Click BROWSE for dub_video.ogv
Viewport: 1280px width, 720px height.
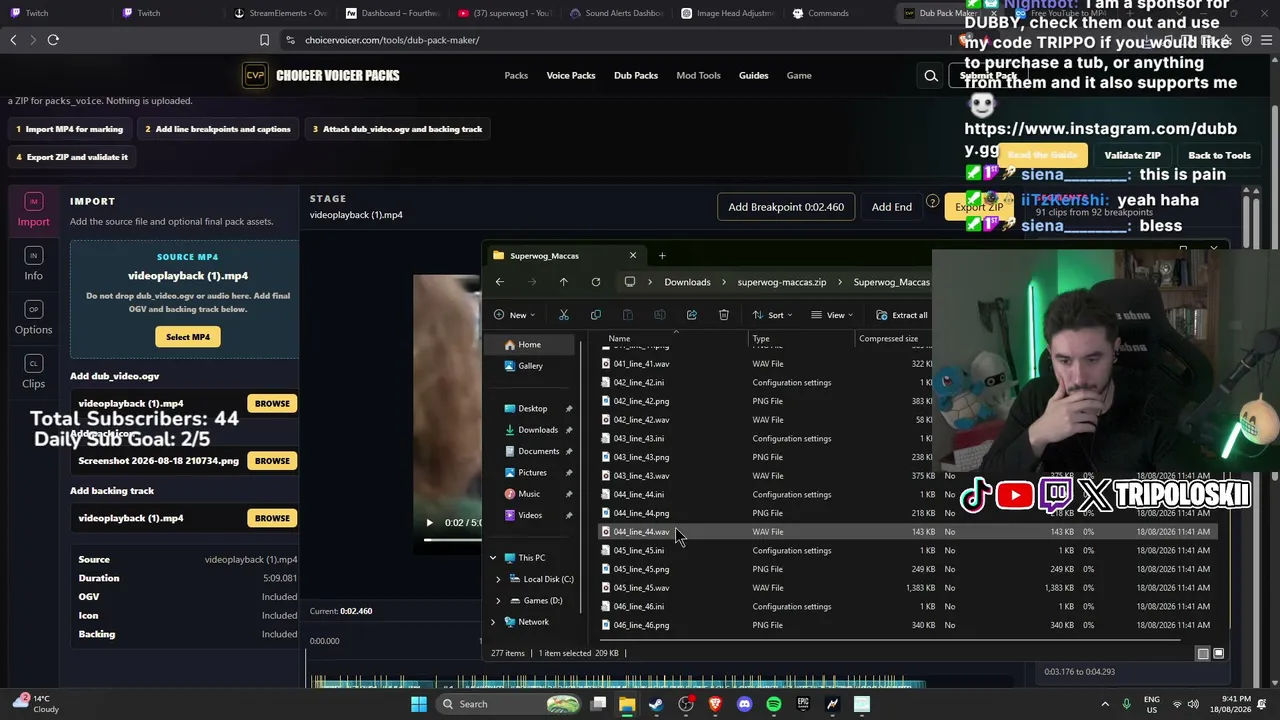pos(272,404)
